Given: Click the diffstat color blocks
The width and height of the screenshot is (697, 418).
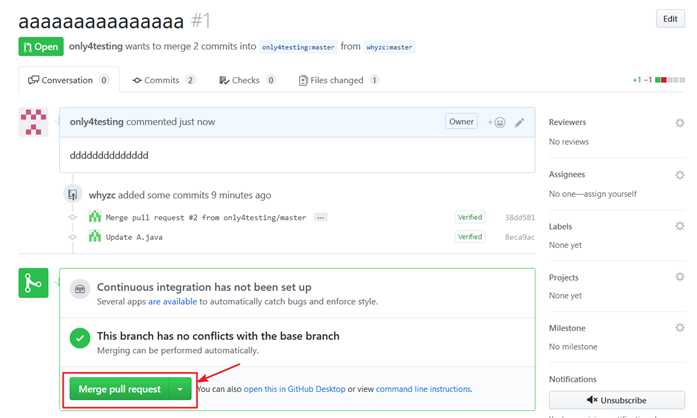Looking at the screenshot, I should coord(669,80).
